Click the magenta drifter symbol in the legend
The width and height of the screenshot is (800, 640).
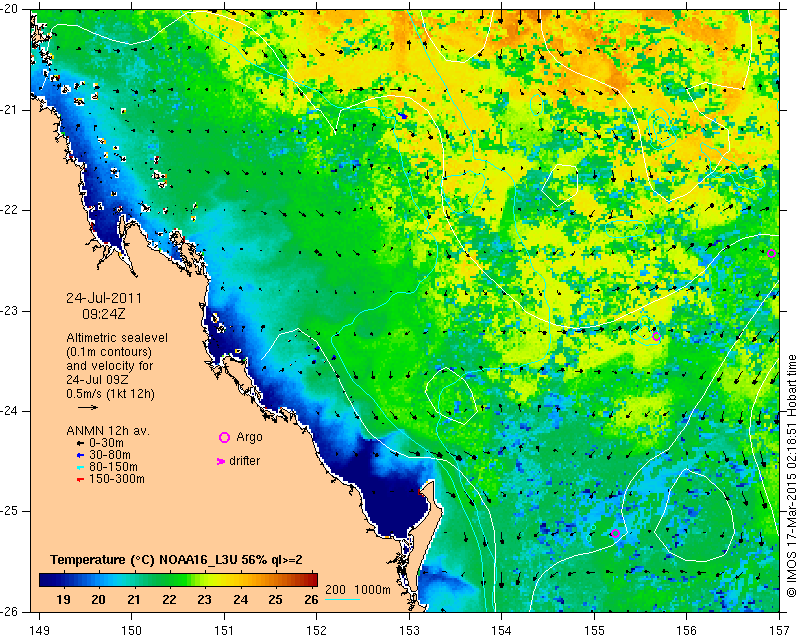coord(221,461)
